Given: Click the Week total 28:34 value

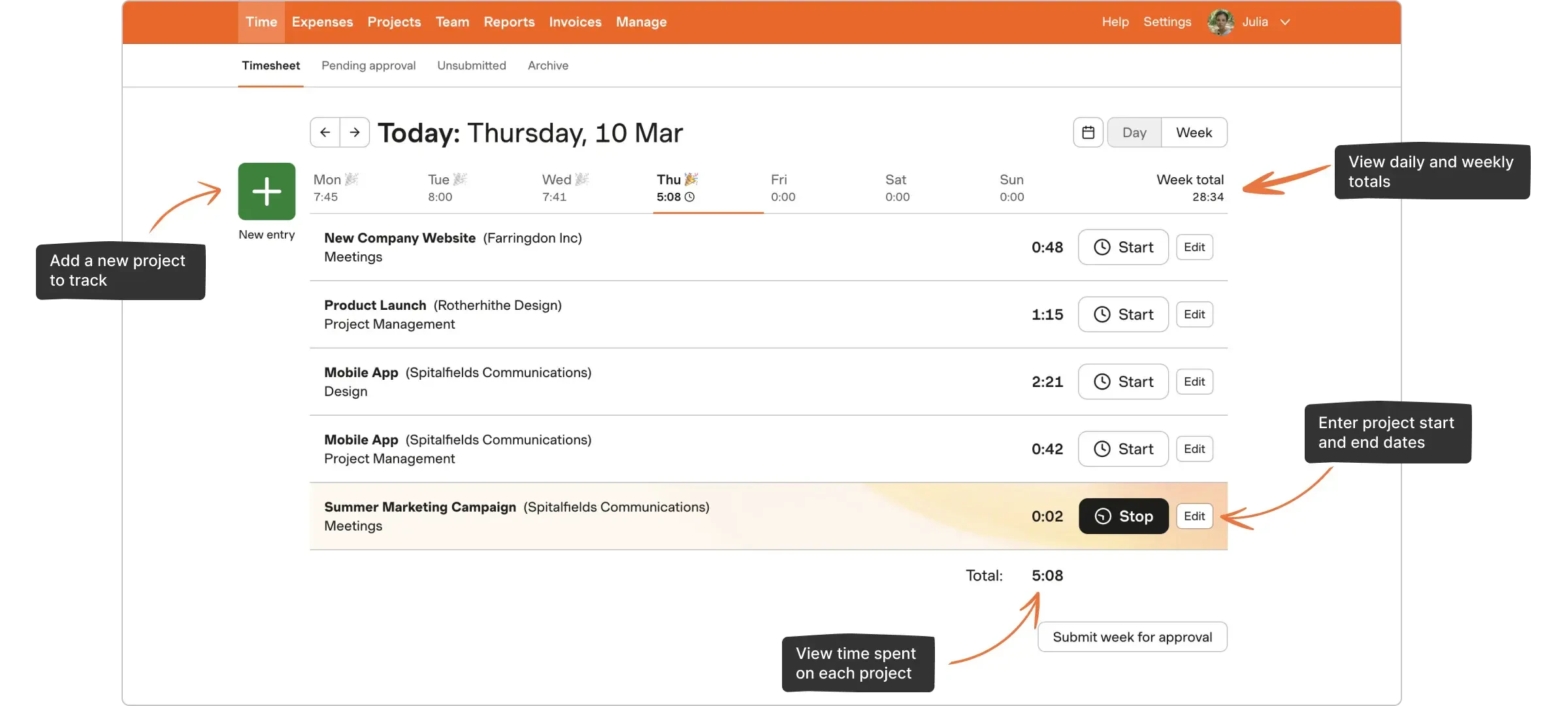Looking at the screenshot, I should [x=1207, y=197].
